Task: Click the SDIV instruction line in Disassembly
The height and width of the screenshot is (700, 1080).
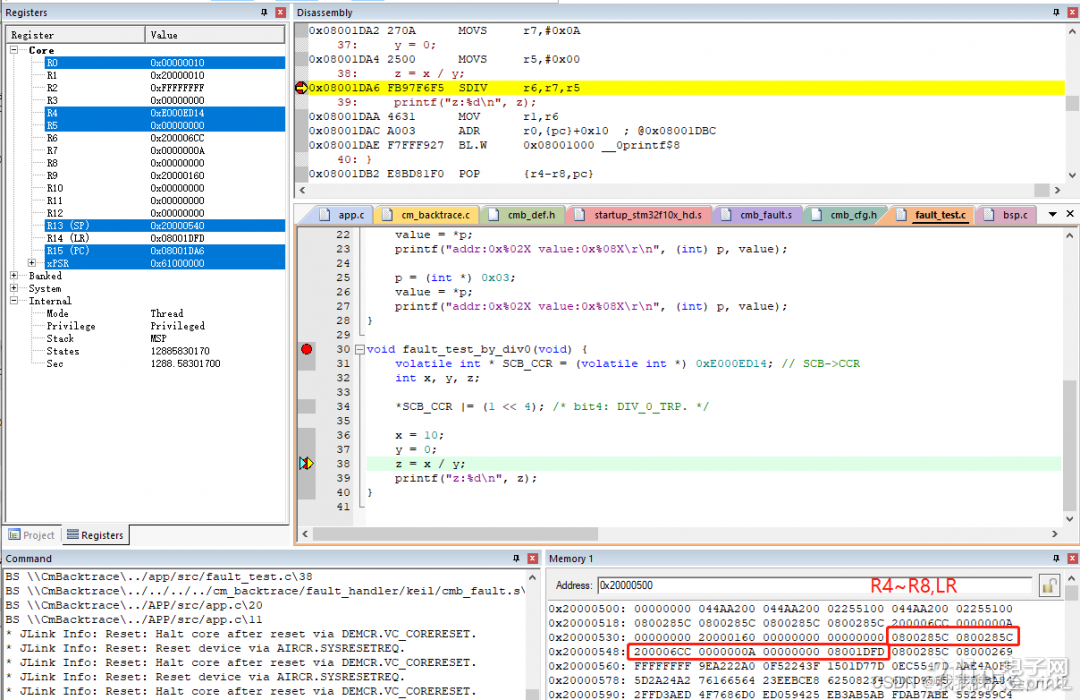Action: click(685, 88)
